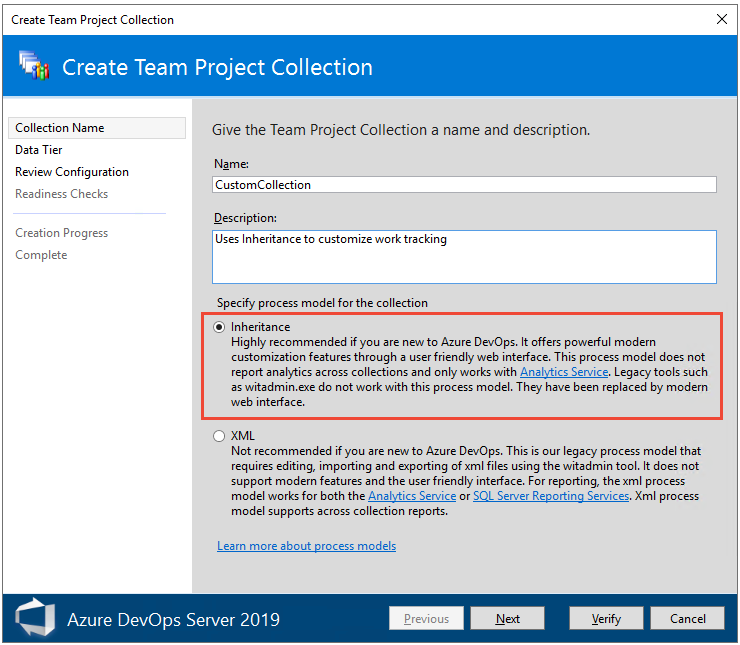
Task: Click the 'Name:' field label
Action: (231, 164)
